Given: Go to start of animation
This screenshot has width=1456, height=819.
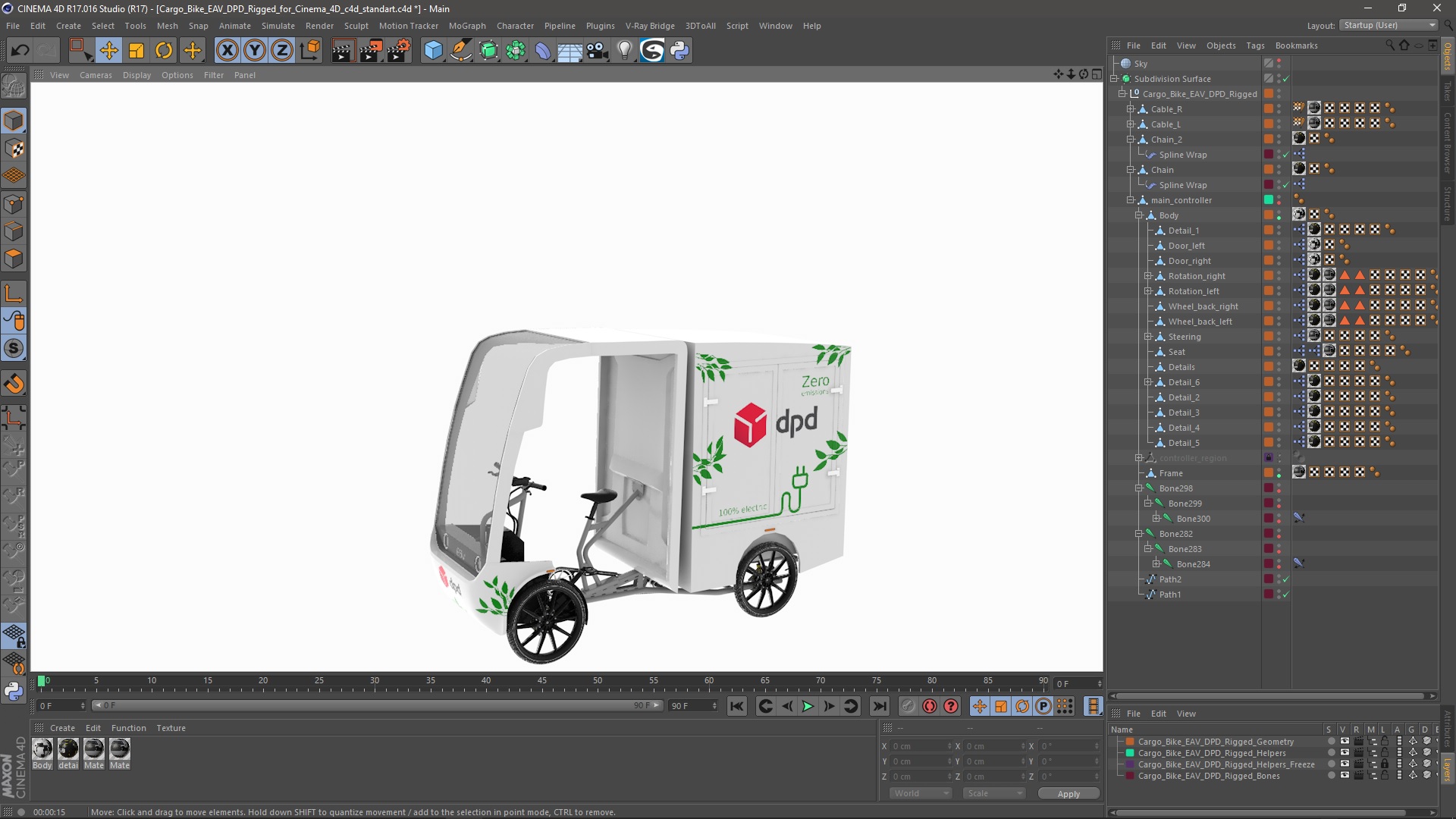Looking at the screenshot, I should pos(736,706).
